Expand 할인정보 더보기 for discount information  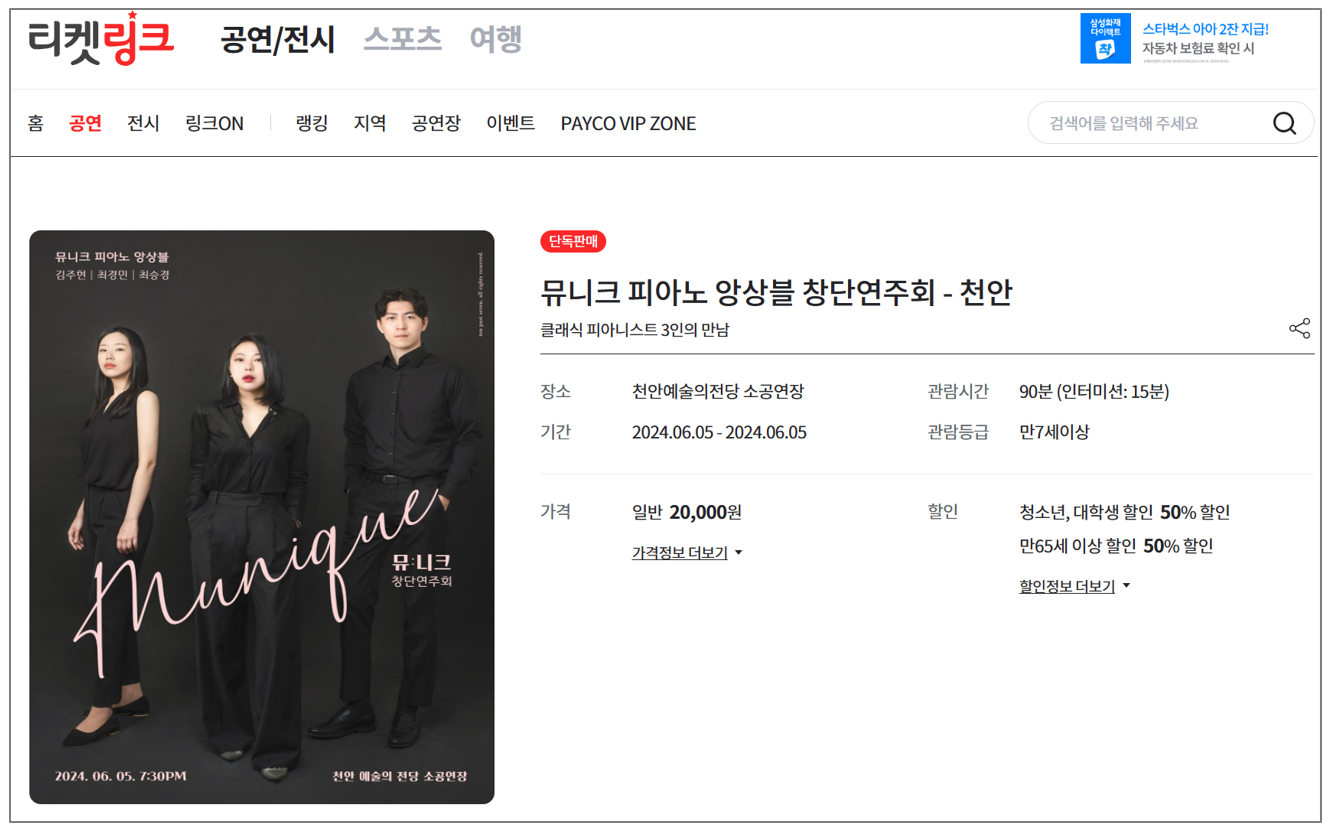pos(1068,586)
